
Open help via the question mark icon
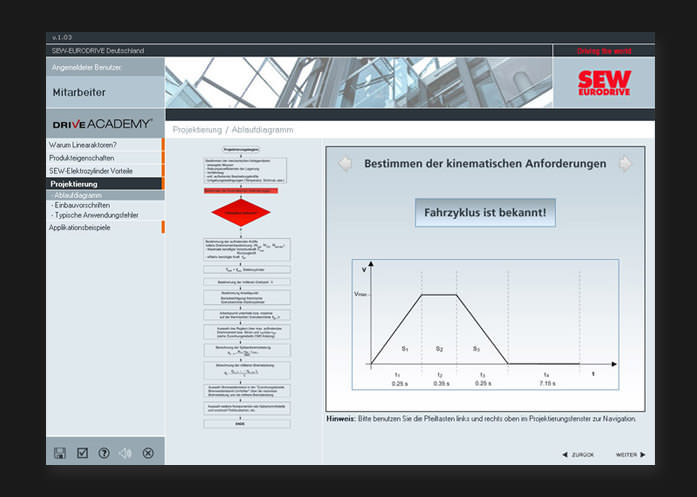[104, 453]
